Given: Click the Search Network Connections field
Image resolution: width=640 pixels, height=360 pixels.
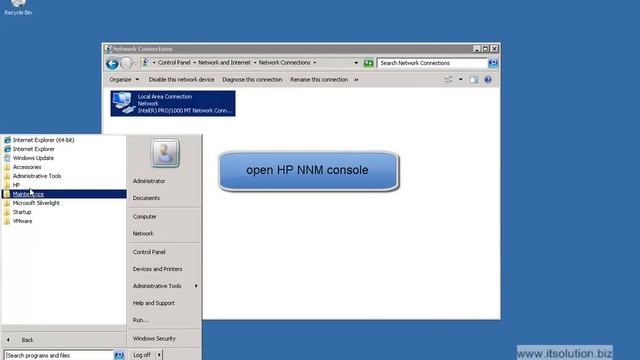Looking at the screenshot, I should (432, 63).
